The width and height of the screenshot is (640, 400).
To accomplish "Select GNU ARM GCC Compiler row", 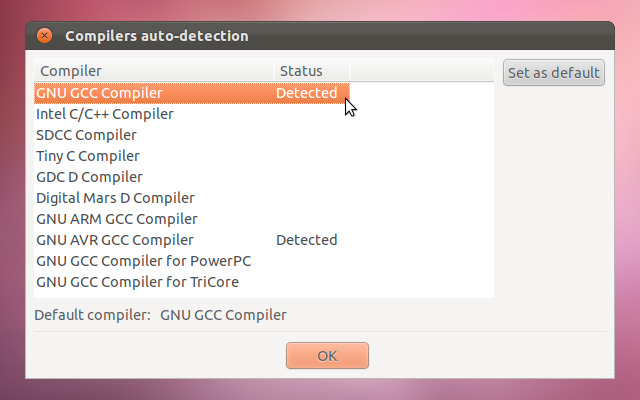I will (117, 219).
